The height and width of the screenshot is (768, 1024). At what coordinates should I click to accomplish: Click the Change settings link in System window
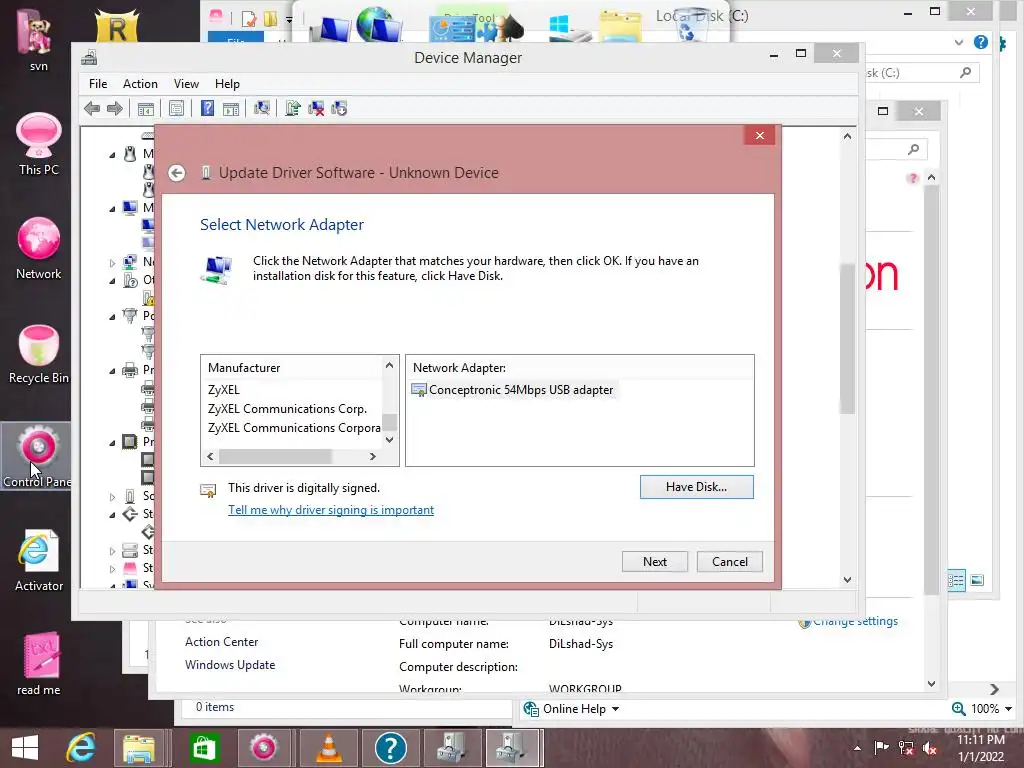(856, 621)
